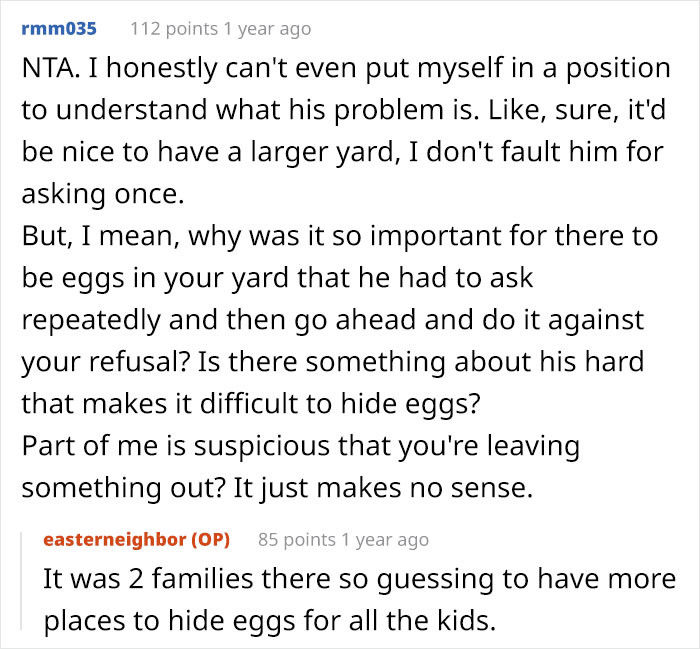Click the 112 points score label
700x649 pixels.
coord(174,29)
